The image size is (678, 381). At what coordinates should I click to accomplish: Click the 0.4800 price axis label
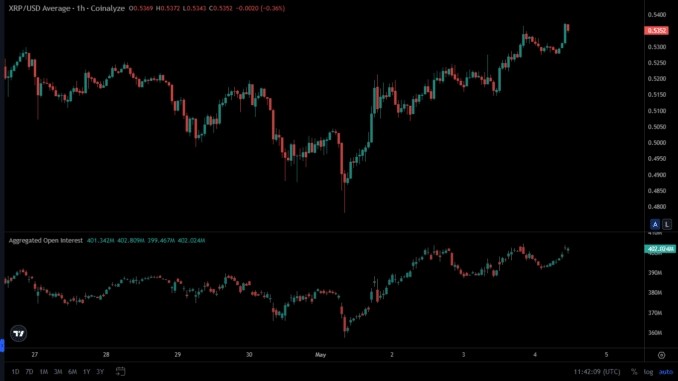coord(657,207)
